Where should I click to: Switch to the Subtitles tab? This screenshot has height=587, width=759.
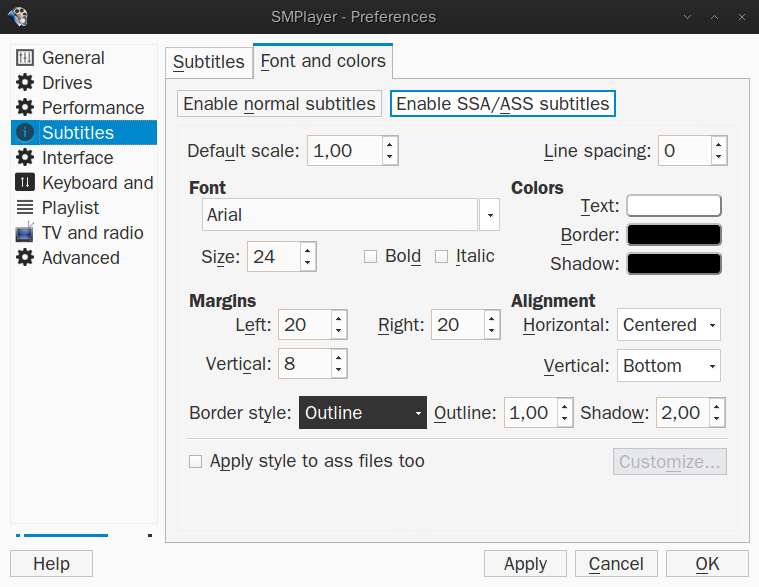[x=209, y=62]
